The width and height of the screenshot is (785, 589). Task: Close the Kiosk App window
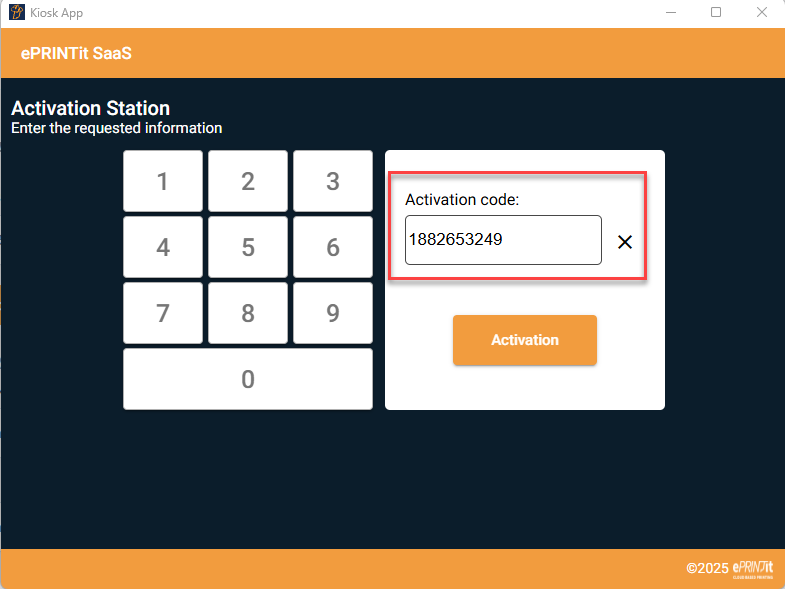[x=762, y=13]
